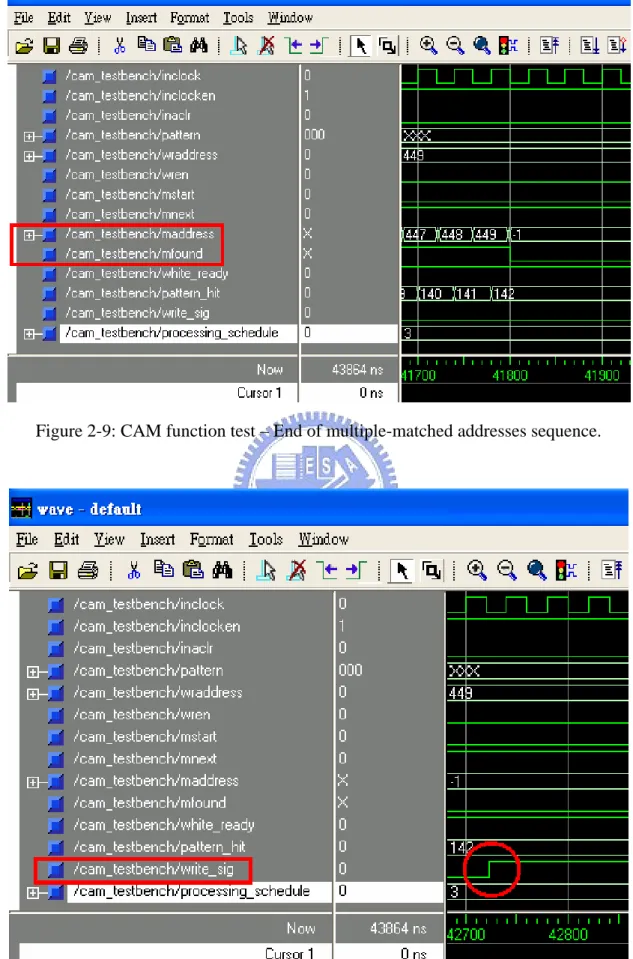633x959 pixels.
Task: Select write_sig signal in wave - default window
Action: click(x=154, y=869)
